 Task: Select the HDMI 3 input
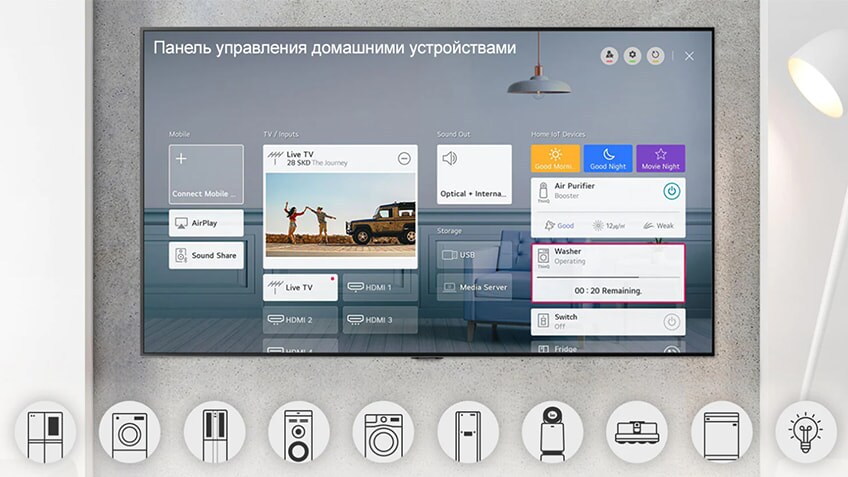[380, 320]
